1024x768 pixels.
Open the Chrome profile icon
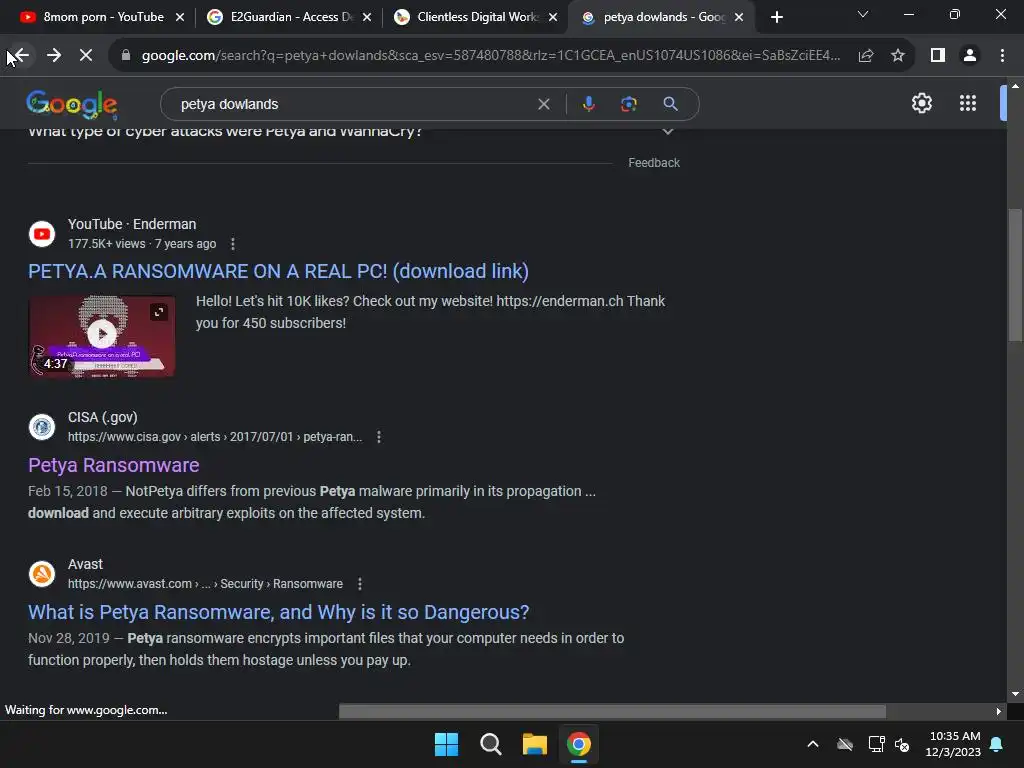(x=970, y=56)
